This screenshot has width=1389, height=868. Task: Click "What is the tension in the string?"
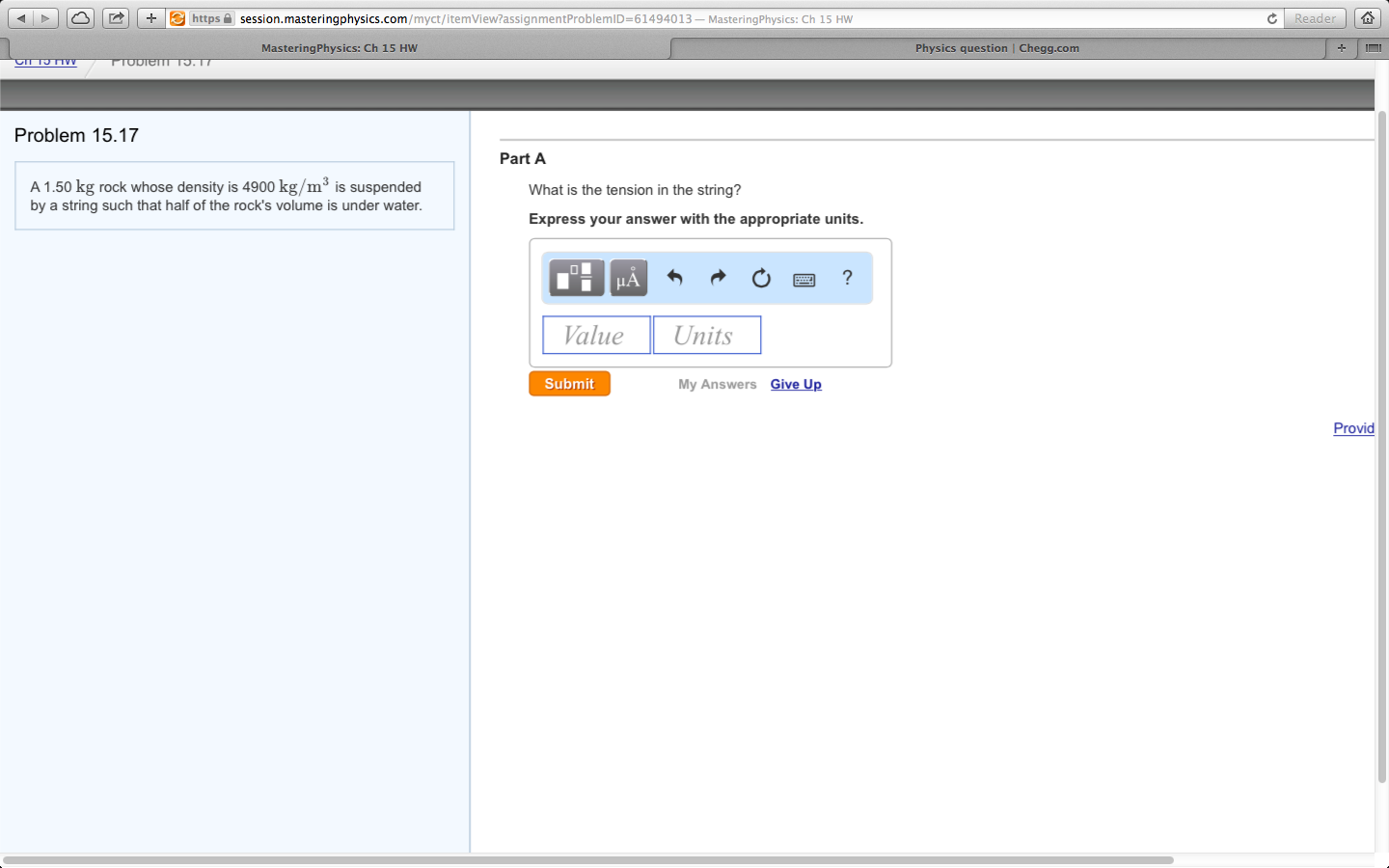[635, 190]
